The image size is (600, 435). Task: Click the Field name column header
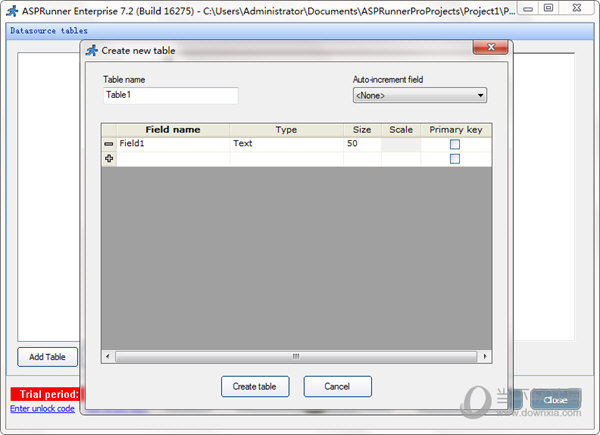click(173, 130)
